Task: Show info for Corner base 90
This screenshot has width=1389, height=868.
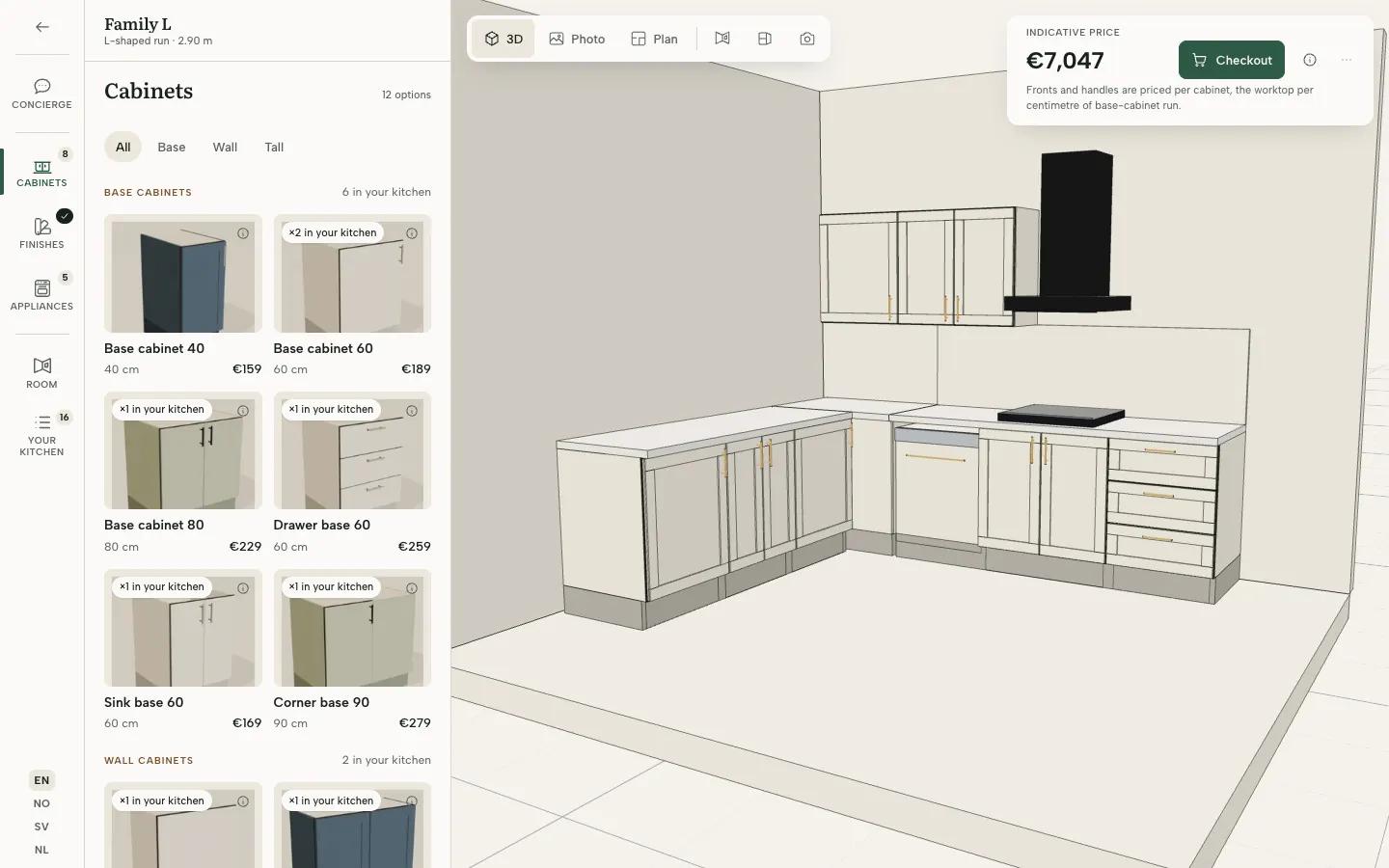Action: [412, 588]
